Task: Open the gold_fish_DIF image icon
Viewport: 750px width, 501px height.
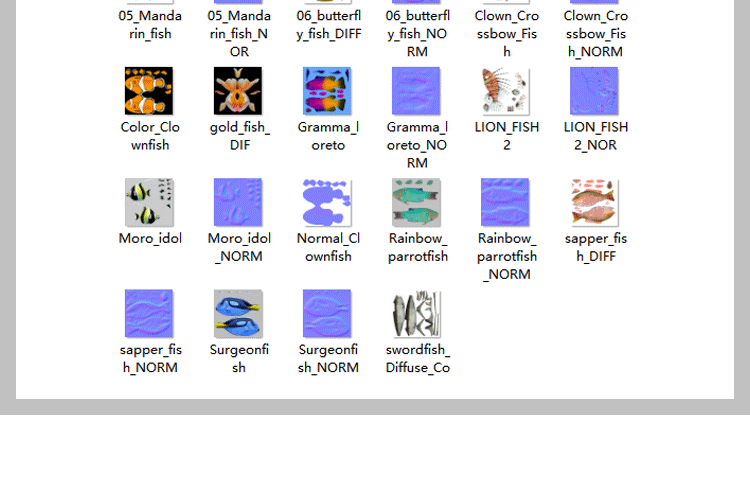Action: tap(238, 91)
